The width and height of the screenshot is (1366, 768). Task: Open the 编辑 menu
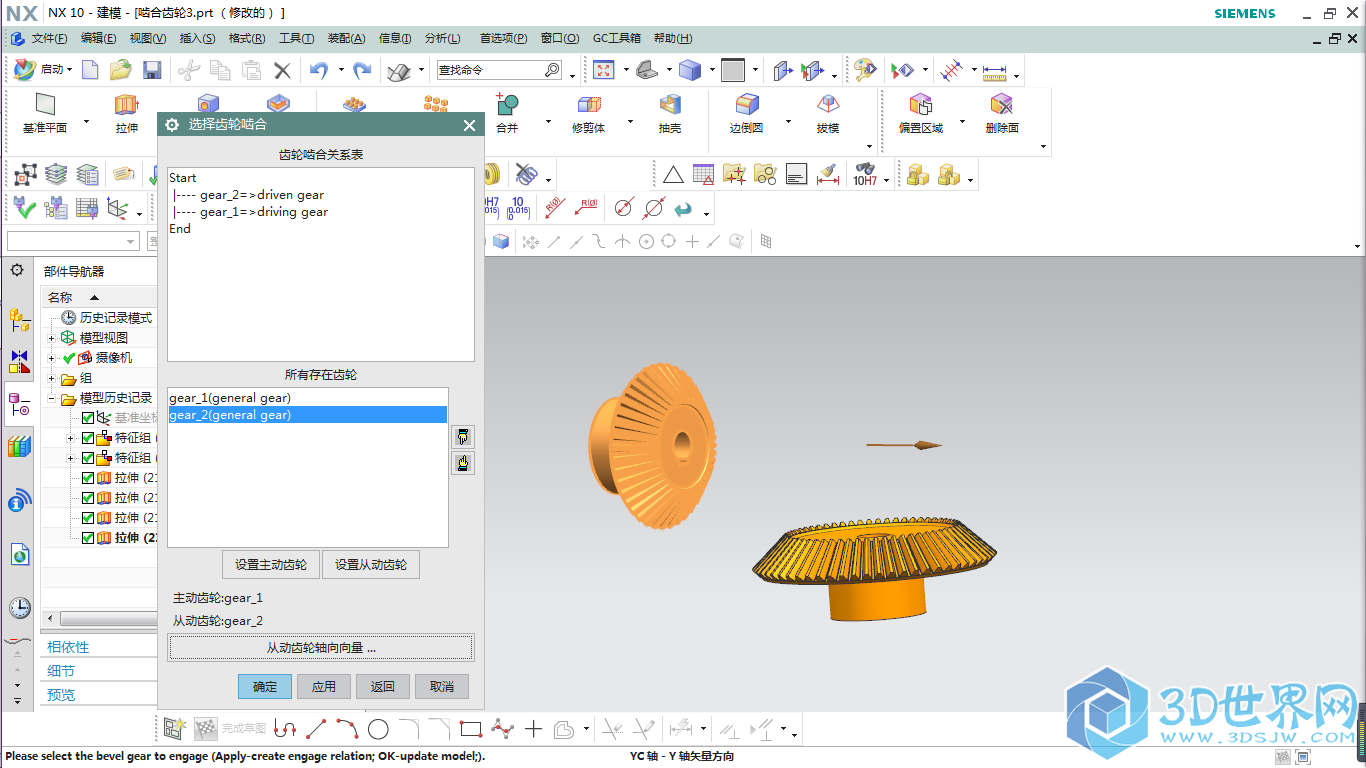click(x=98, y=38)
